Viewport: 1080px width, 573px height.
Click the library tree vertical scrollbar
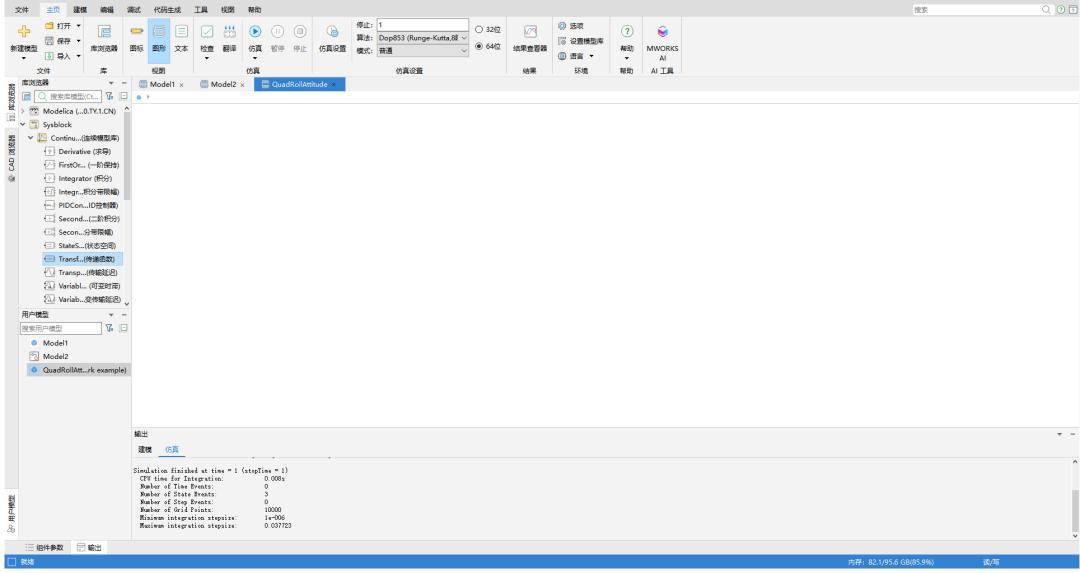127,157
